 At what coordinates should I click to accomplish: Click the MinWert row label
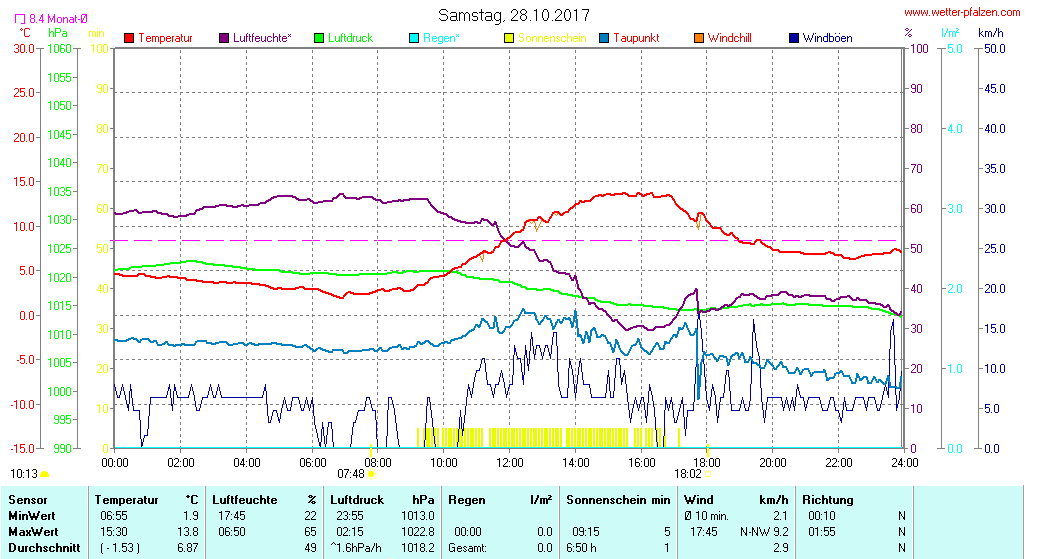click(32, 516)
